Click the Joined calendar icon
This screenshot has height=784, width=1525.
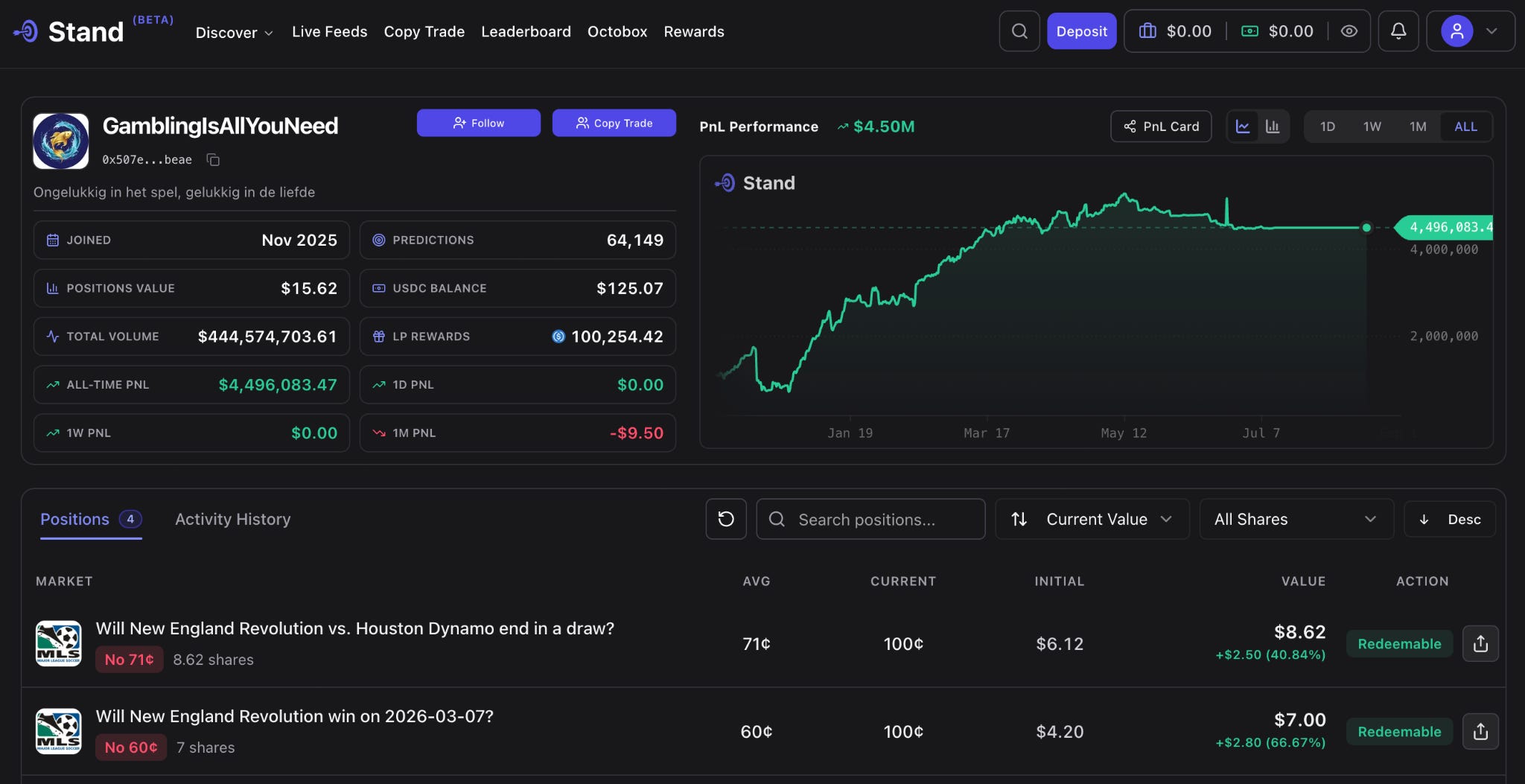click(53, 240)
